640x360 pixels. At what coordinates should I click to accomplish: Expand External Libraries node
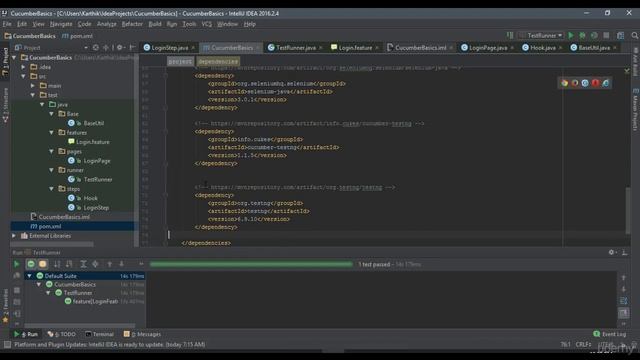coord(14,236)
